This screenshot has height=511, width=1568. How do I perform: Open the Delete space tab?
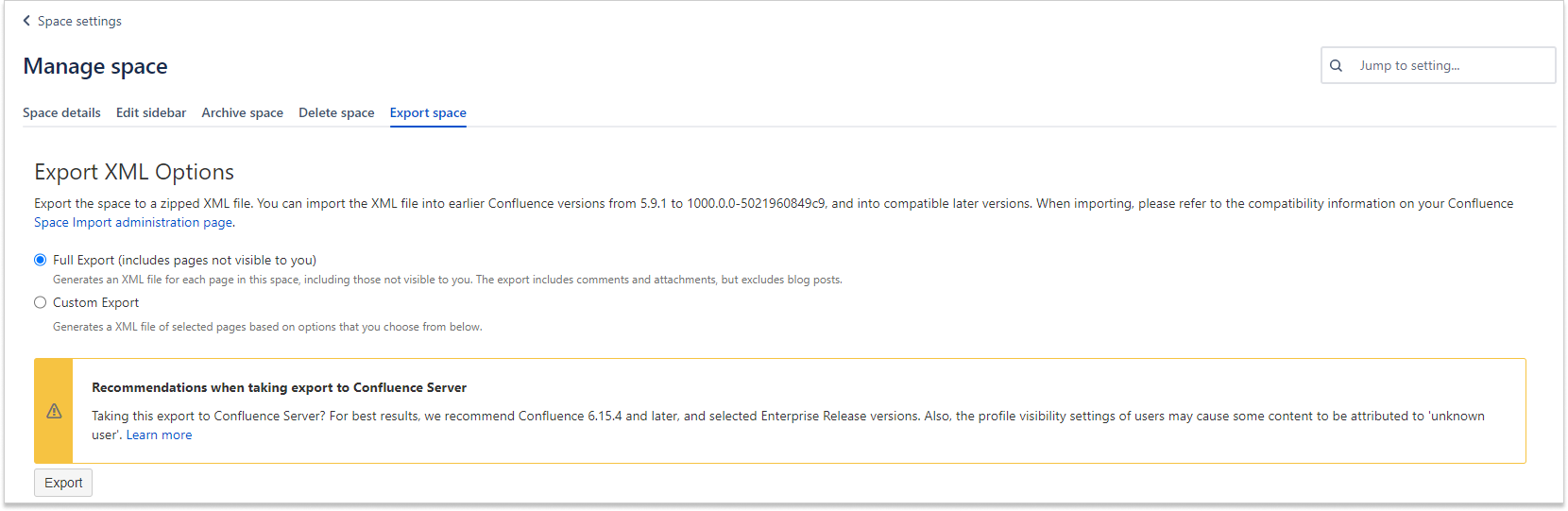click(336, 112)
